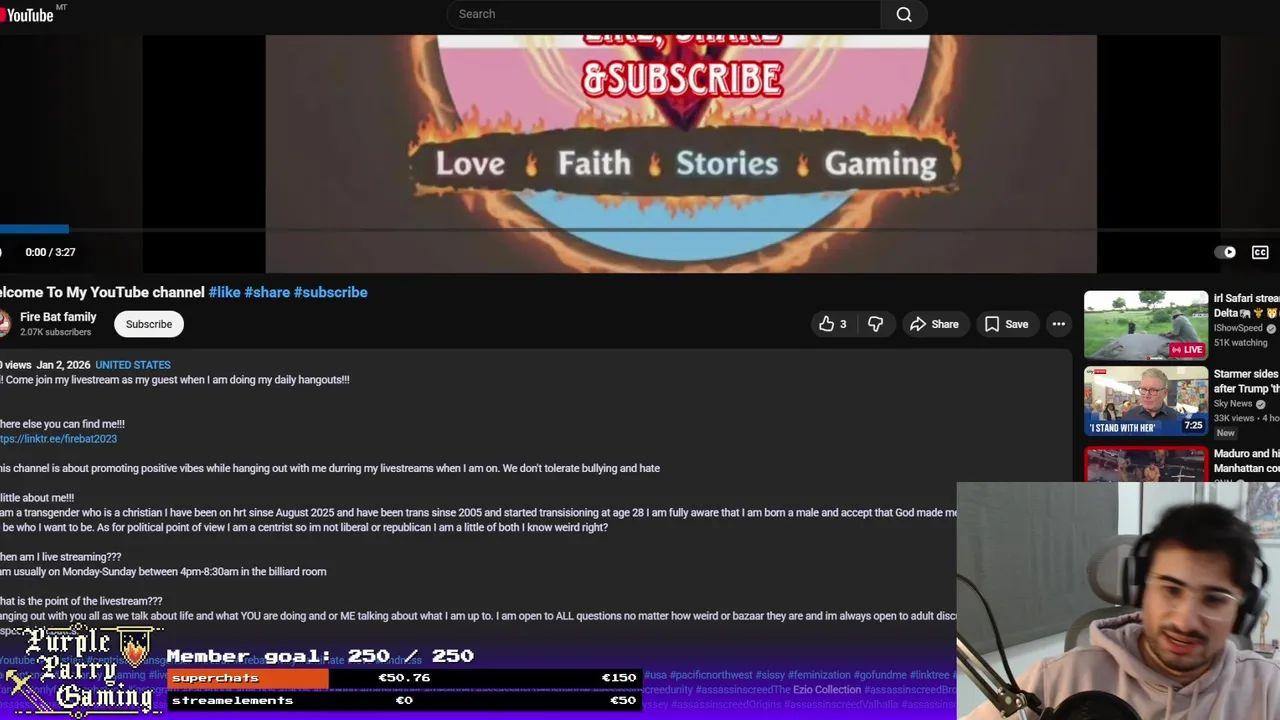Click the Jan 2, 2026 upload date
1280x720 pixels.
tap(63, 365)
